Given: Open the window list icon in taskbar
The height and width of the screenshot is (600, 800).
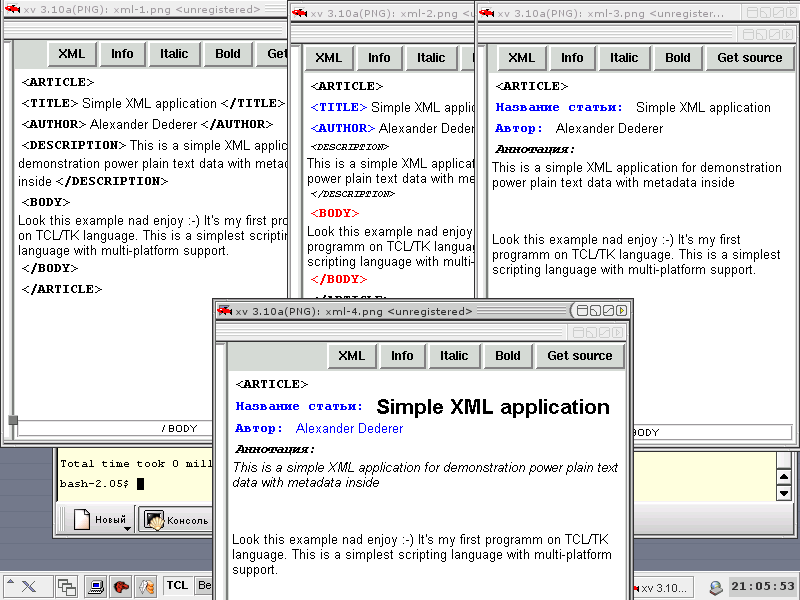Looking at the screenshot, I should tap(67, 587).
